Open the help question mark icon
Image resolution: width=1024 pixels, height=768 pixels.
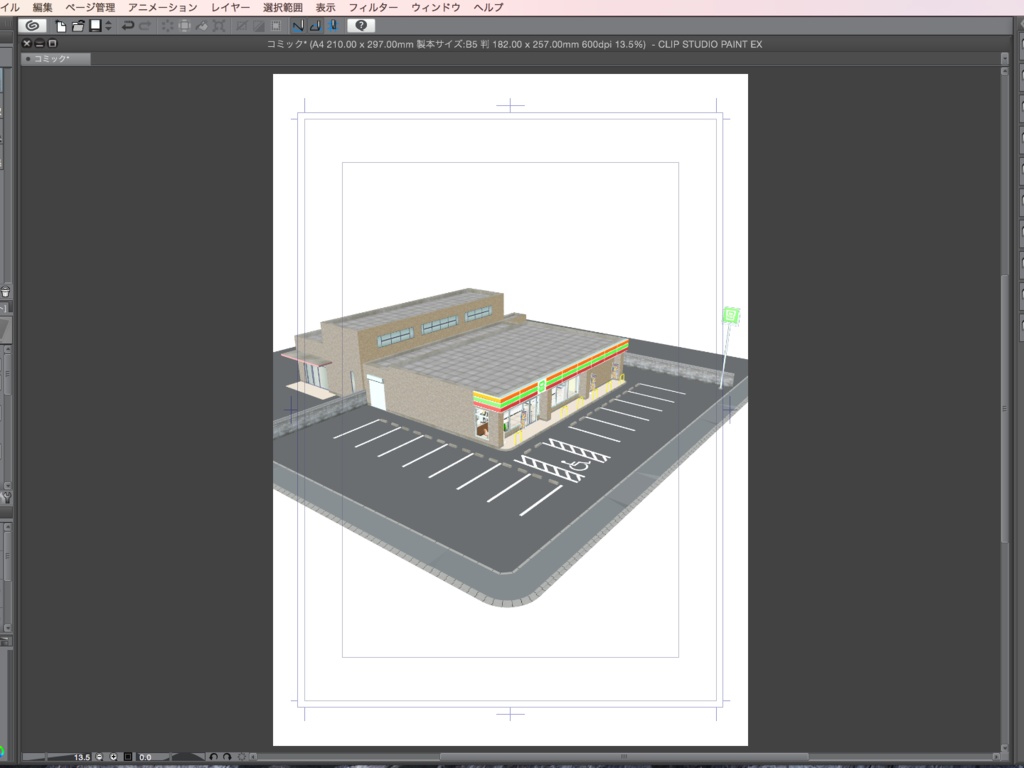(x=360, y=25)
